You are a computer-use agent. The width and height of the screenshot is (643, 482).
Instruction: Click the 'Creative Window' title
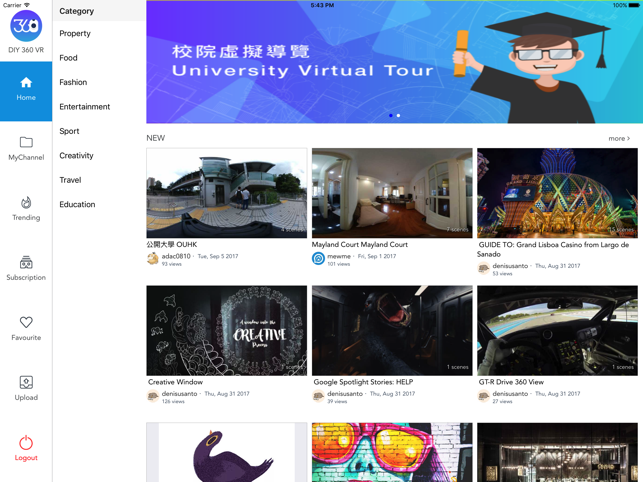pos(176,382)
